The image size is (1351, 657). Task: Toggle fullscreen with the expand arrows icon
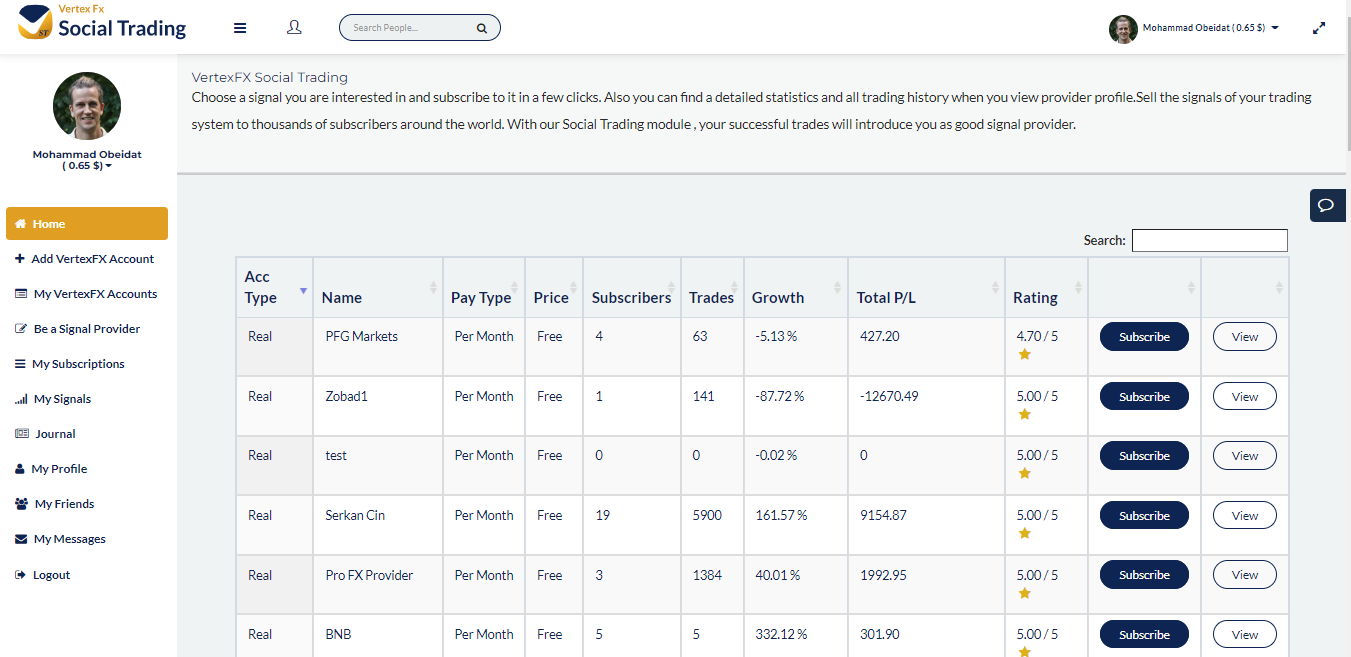click(x=1319, y=28)
